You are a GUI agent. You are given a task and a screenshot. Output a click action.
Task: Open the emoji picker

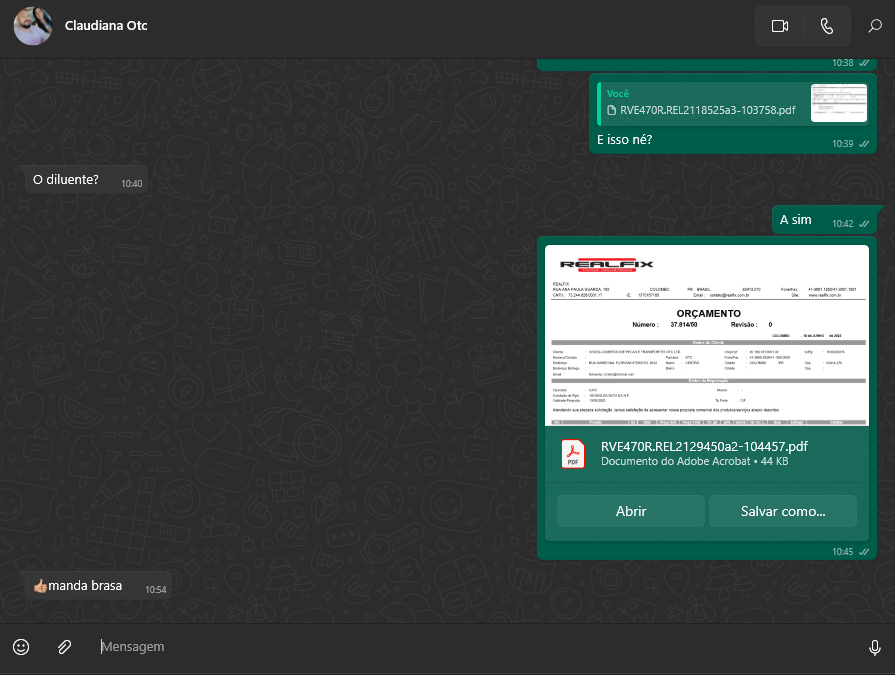pyautogui.click(x=21, y=647)
